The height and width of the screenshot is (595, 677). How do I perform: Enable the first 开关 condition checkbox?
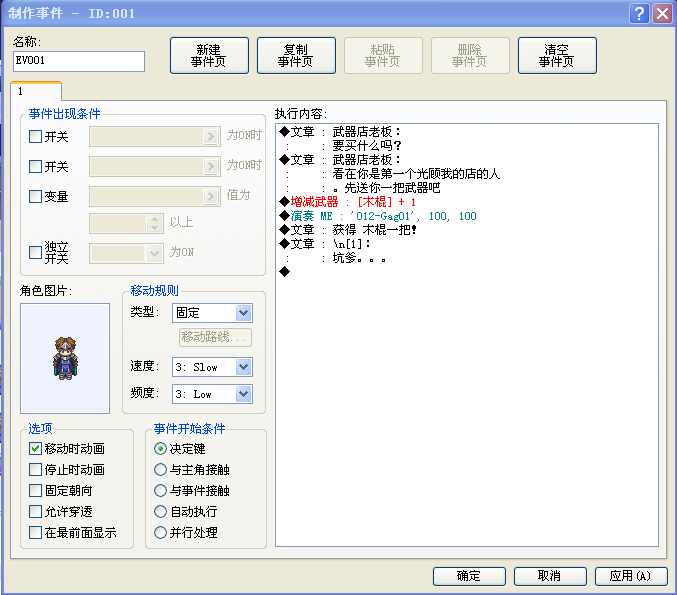point(35,136)
